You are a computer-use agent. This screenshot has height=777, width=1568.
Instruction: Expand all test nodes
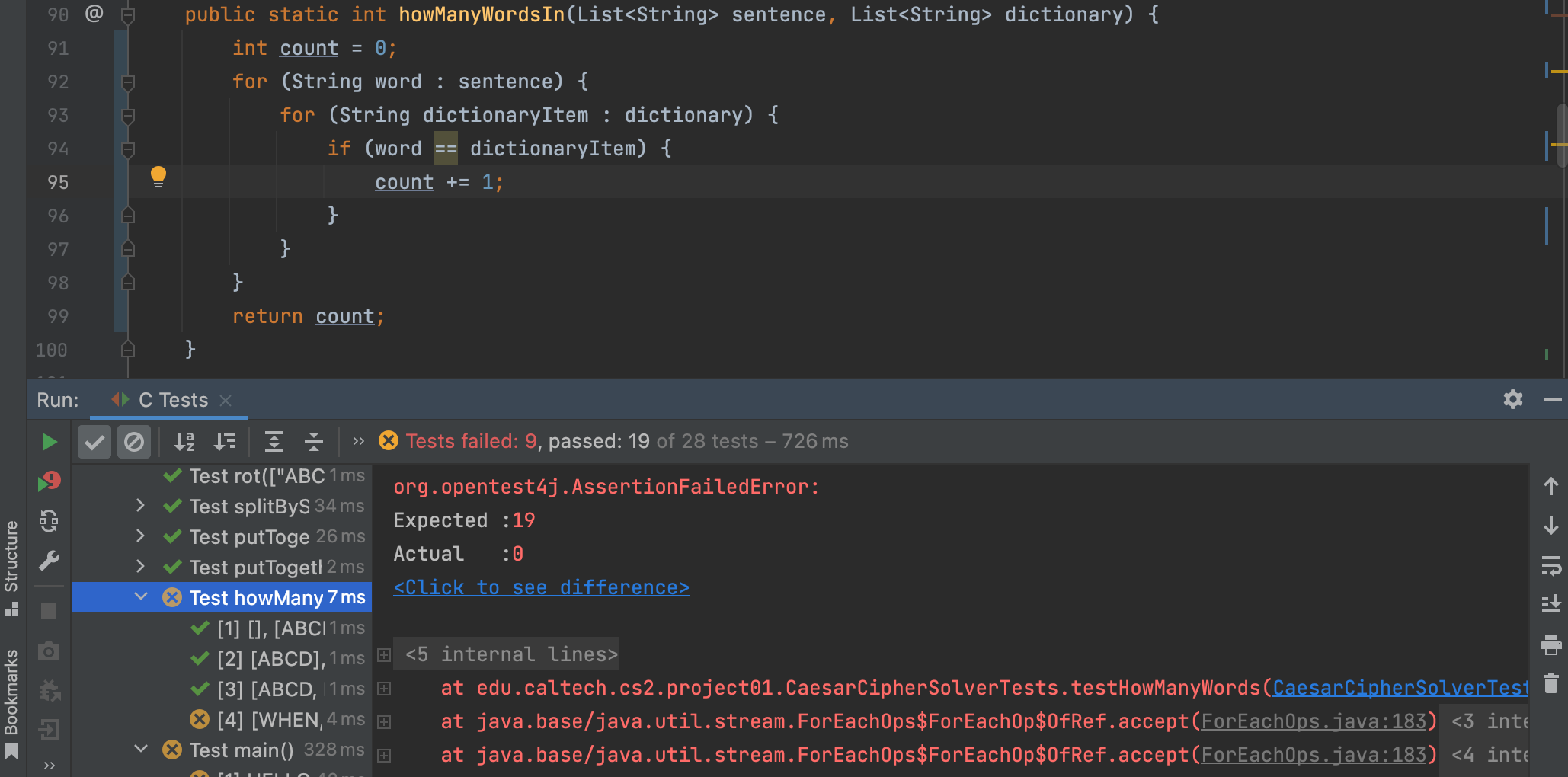click(274, 442)
